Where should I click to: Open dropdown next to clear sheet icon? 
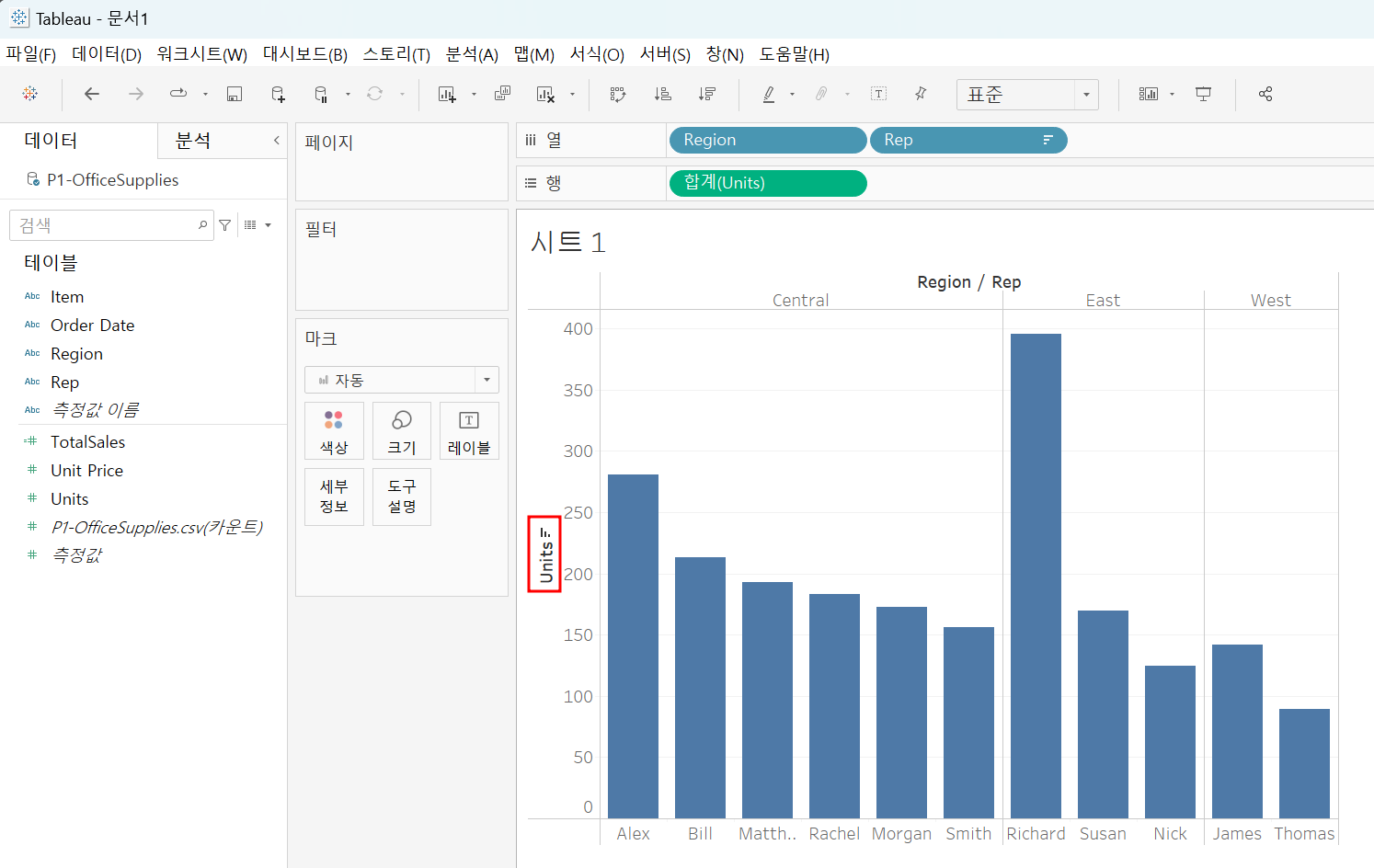pyautogui.click(x=572, y=94)
